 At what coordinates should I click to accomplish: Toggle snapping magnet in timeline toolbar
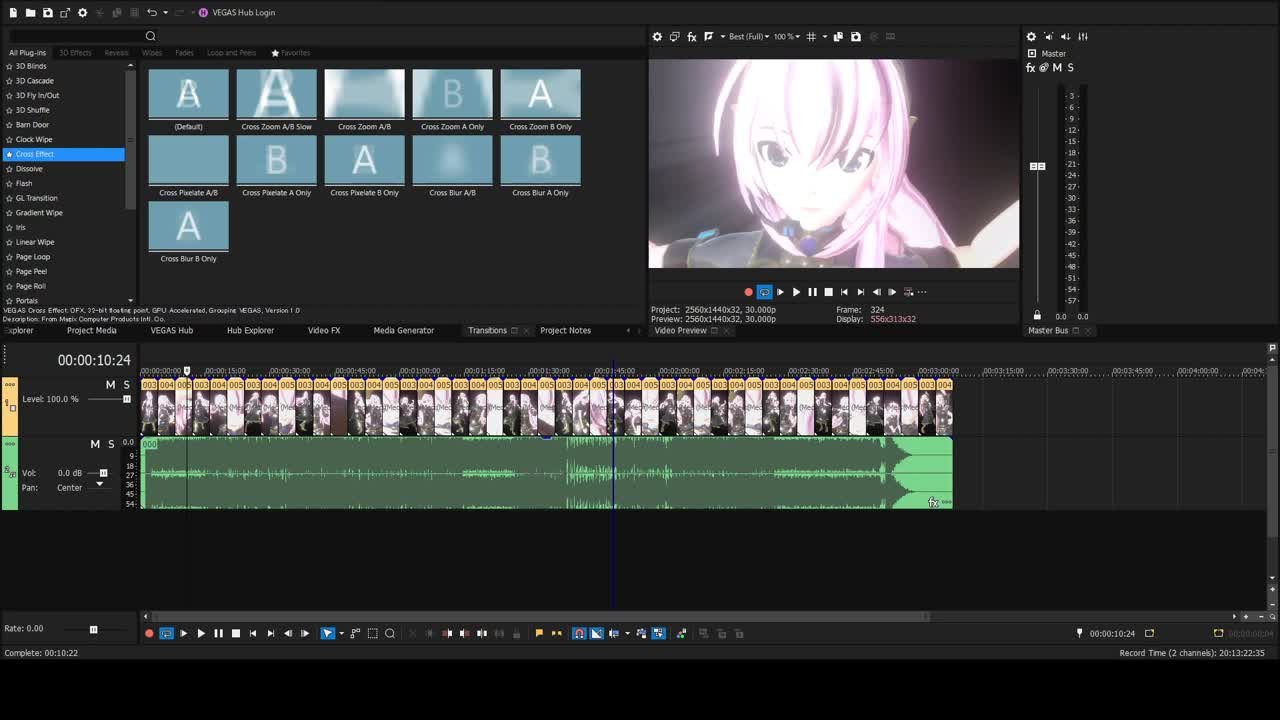click(x=579, y=633)
